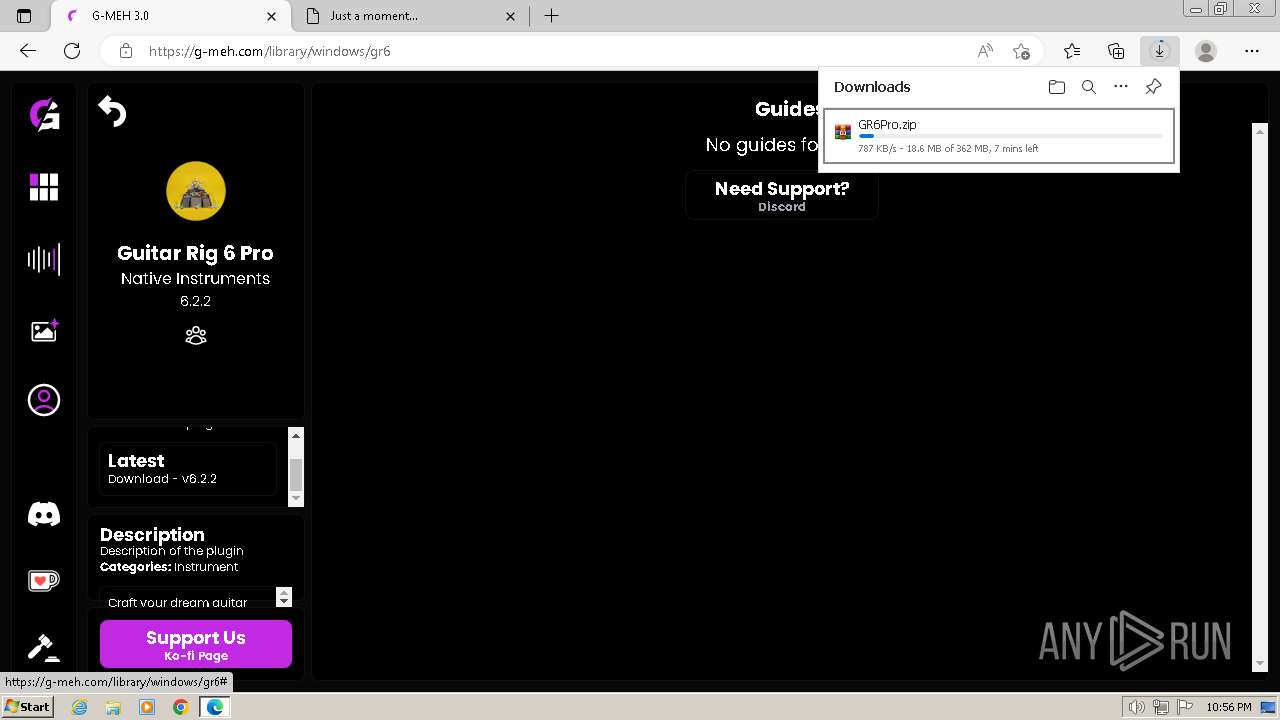Viewport: 1280px width, 720px height.
Task: Click the group users icon under 6.2.2
Action: [196, 336]
